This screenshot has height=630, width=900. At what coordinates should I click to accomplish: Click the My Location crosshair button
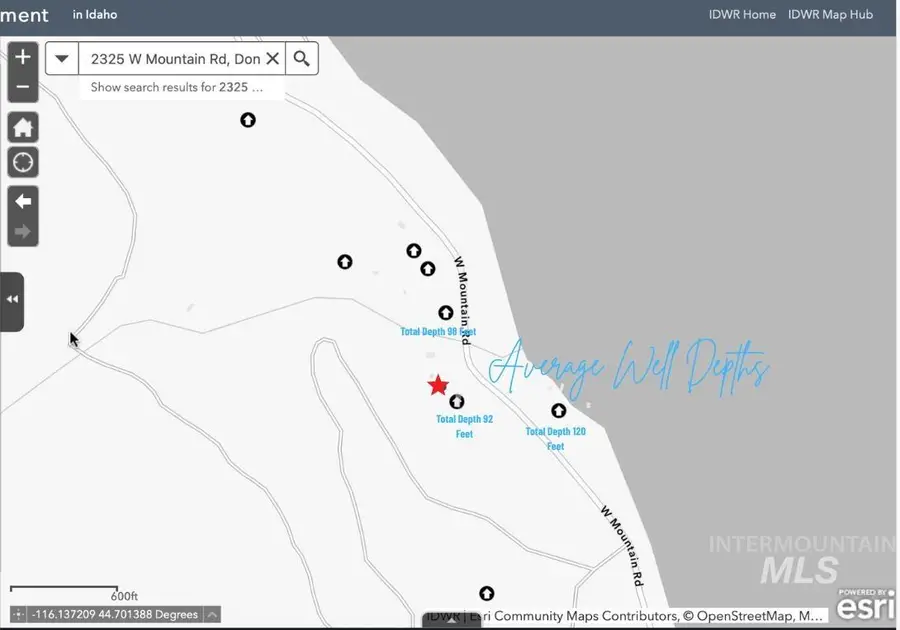(x=23, y=162)
